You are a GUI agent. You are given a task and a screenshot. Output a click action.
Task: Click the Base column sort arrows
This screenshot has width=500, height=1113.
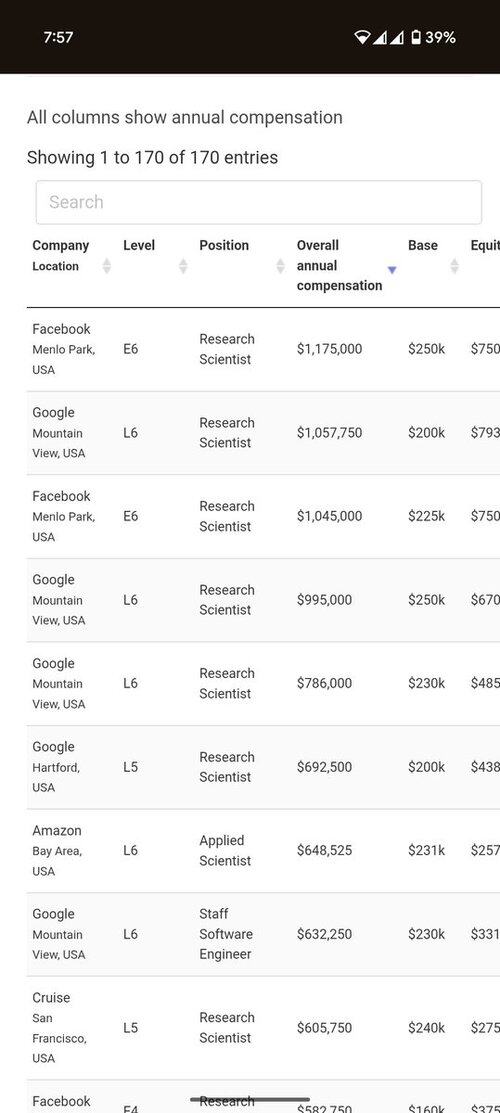(455, 266)
